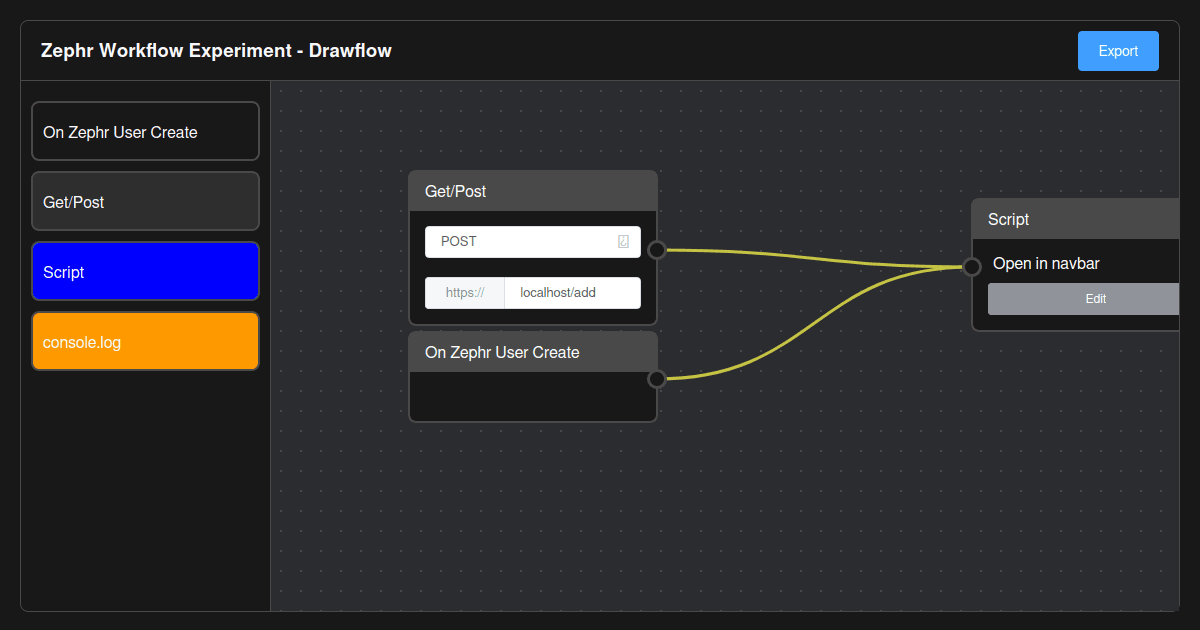Select the blue Script block in the sidebar
Viewport: 1200px width, 630px height.
point(145,271)
